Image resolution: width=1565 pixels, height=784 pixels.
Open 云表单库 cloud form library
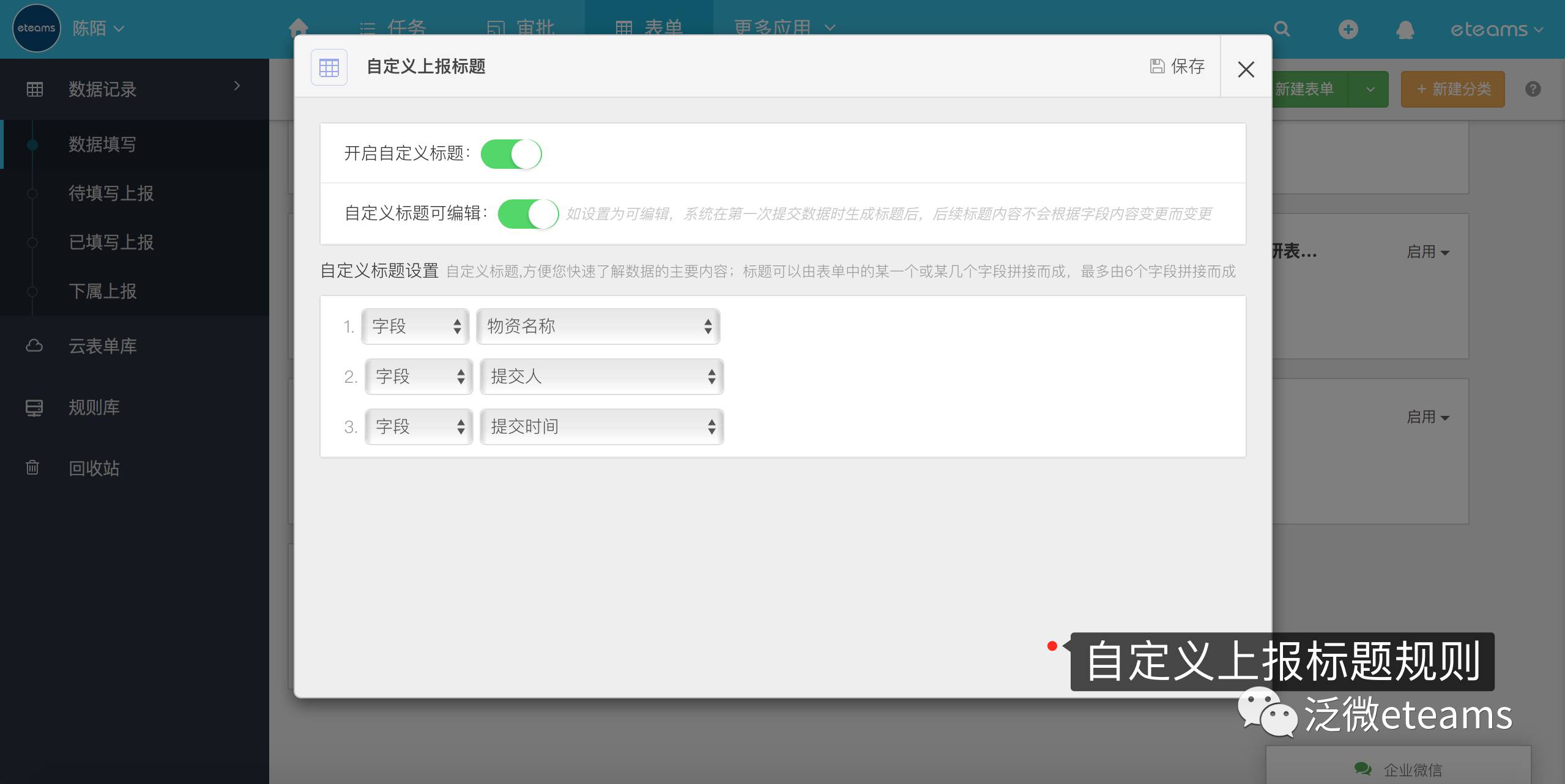click(102, 346)
